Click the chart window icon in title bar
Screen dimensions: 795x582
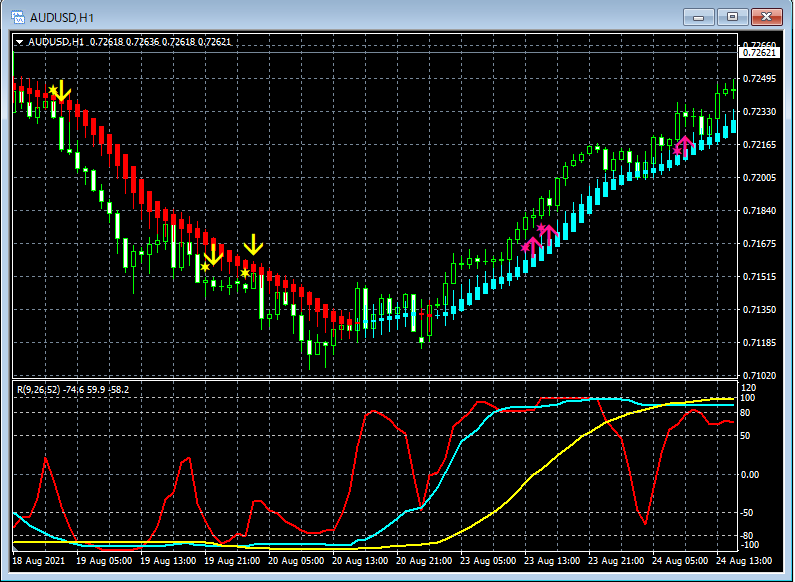18,17
